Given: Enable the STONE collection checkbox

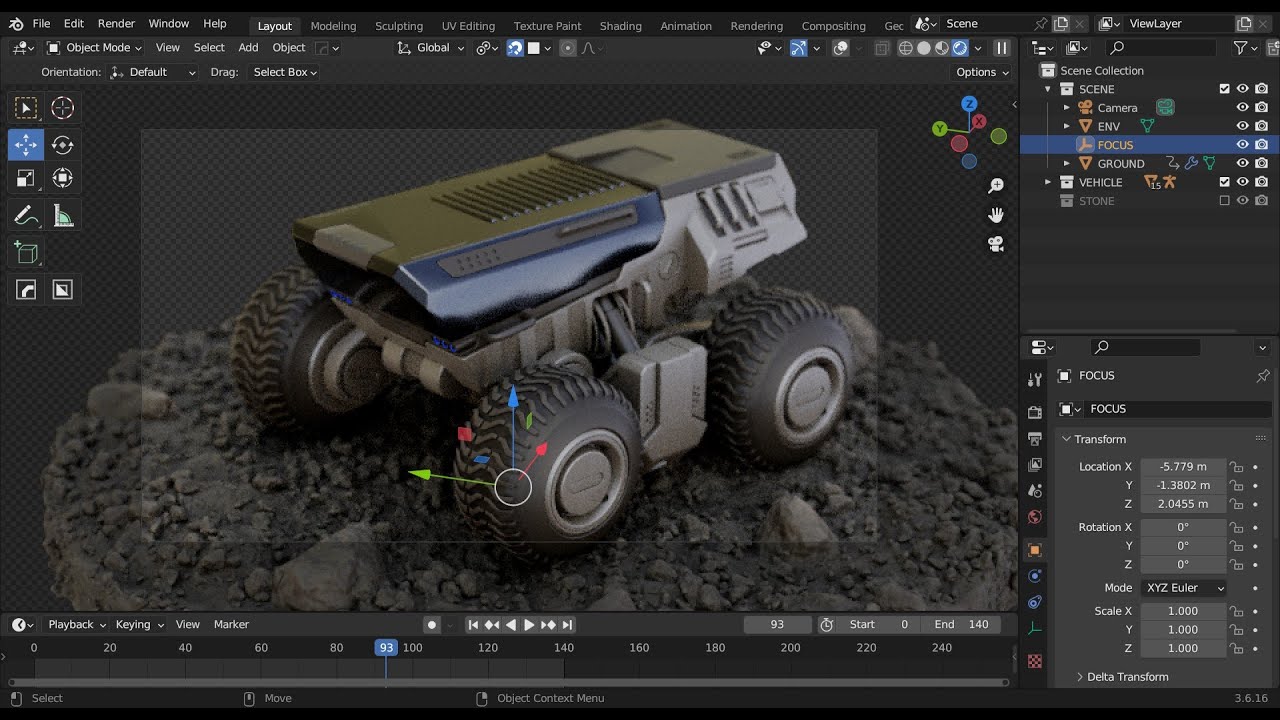Looking at the screenshot, I should pos(1224,201).
